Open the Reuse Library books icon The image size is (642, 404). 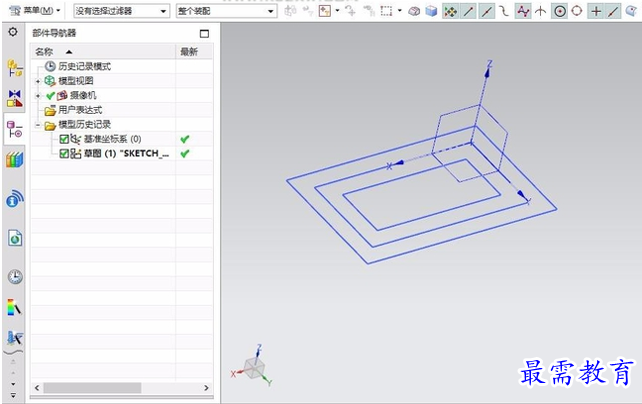tap(15, 160)
